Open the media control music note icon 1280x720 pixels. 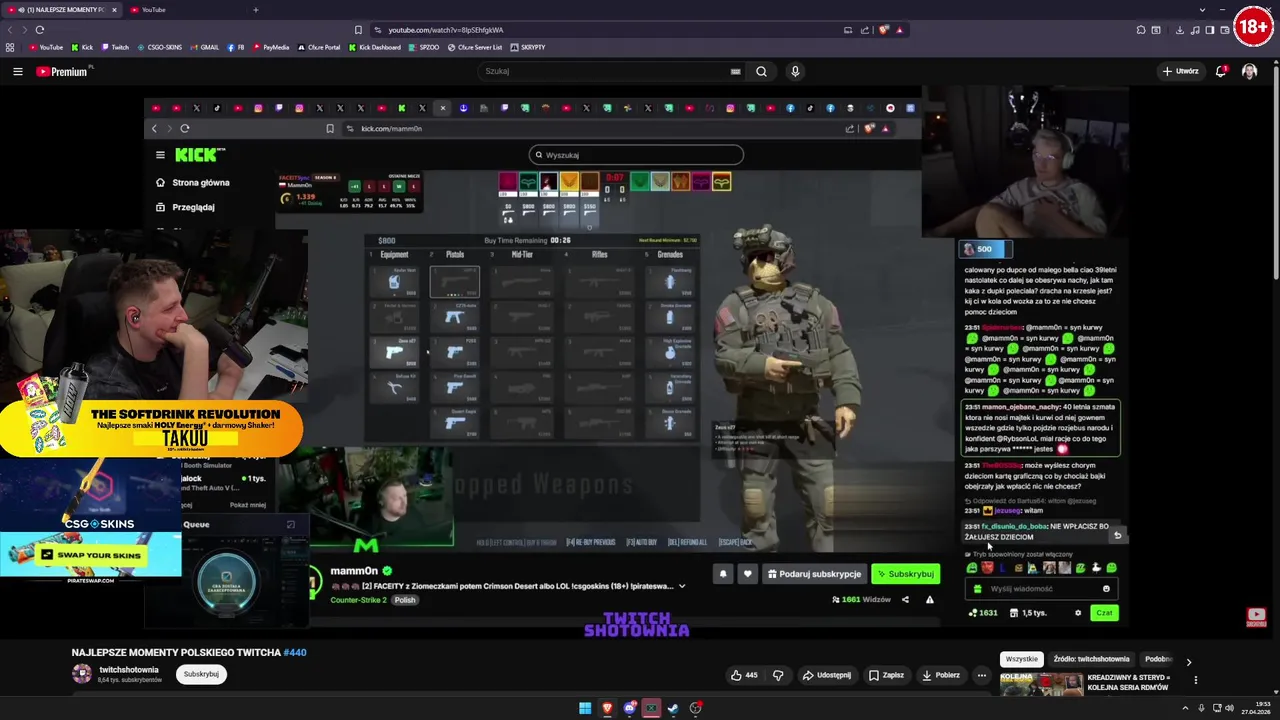[x=1194, y=30]
